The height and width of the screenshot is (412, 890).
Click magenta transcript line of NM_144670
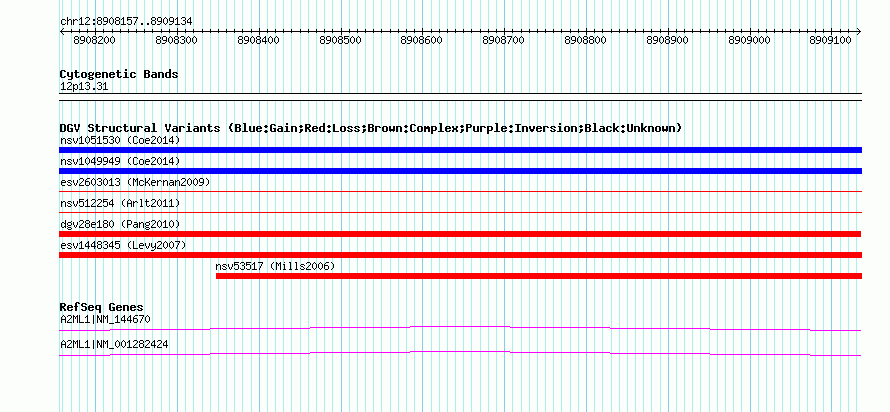pyautogui.click(x=460, y=329)
